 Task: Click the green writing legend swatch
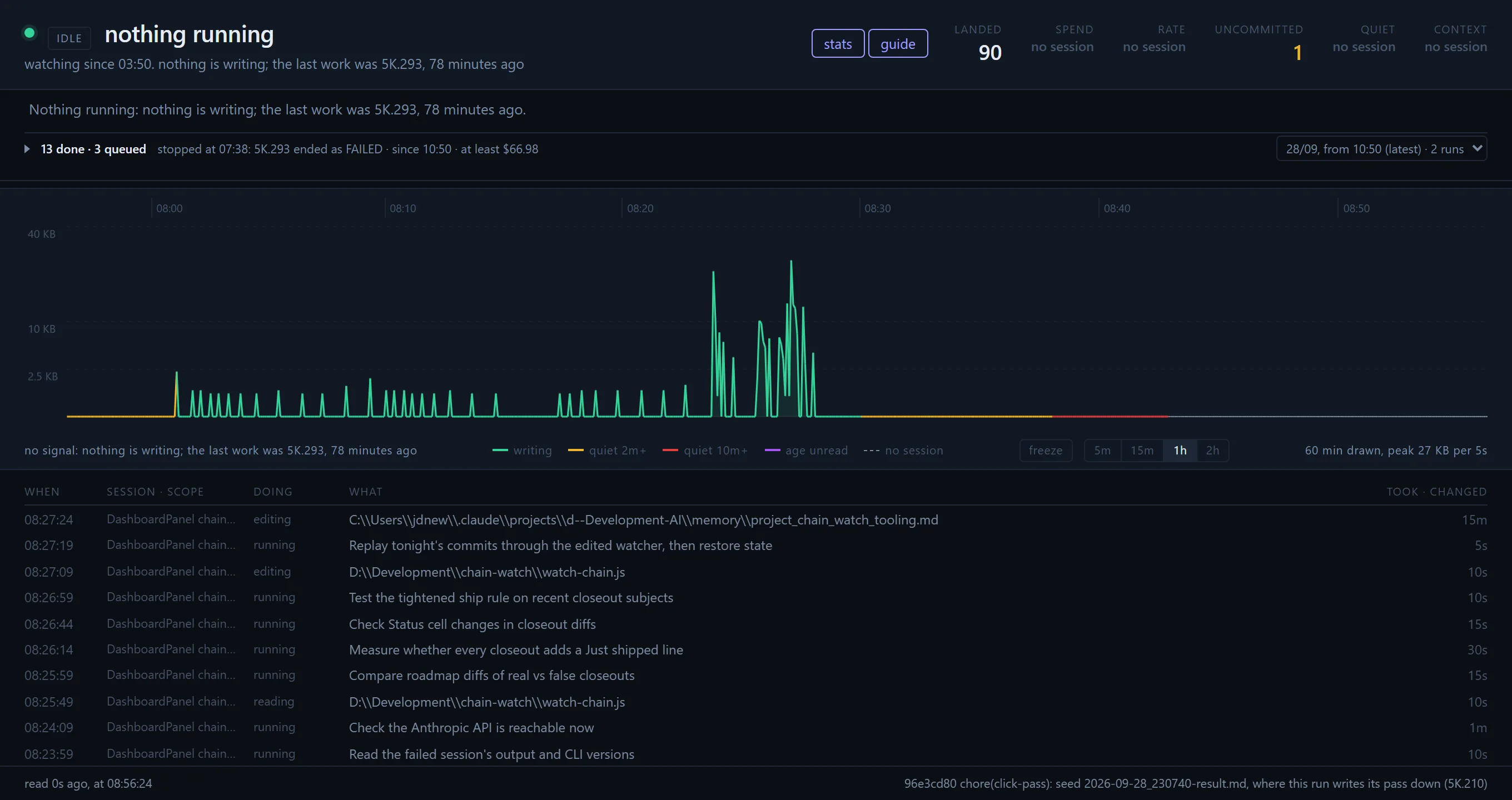click(x=500, y=451)
